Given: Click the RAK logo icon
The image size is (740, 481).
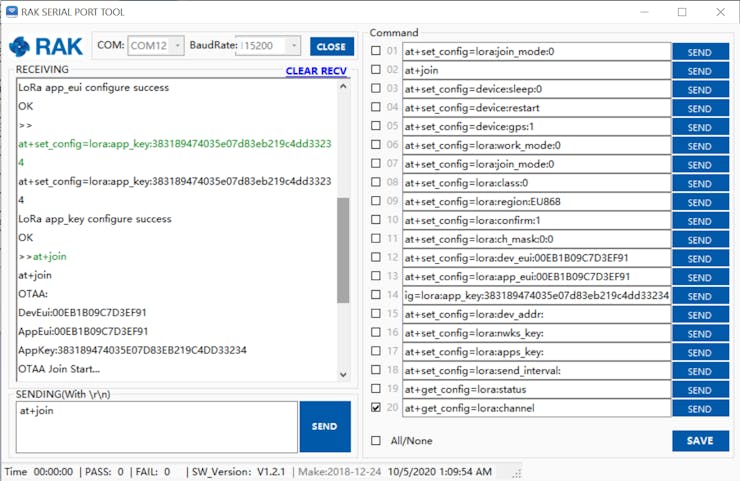Looking at the screenshot, I should tap(46, 46).
